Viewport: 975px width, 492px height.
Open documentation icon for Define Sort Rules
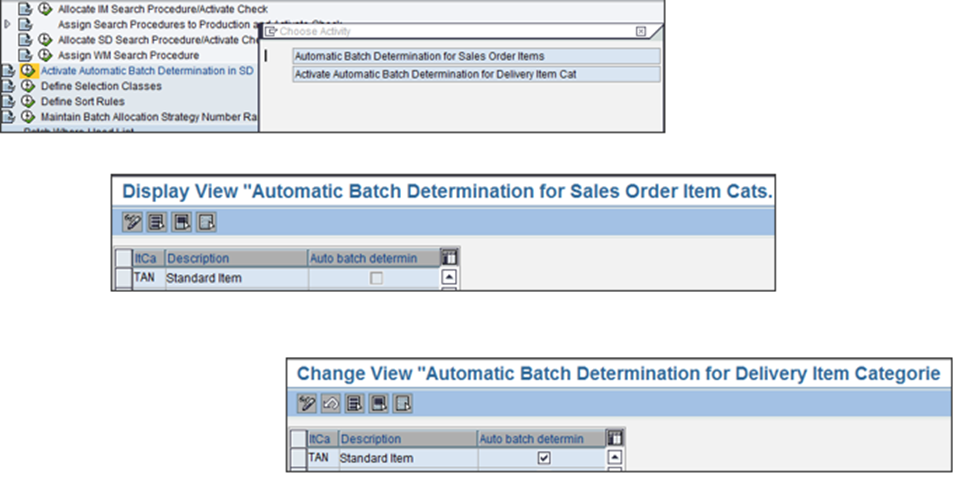[7, 101]
